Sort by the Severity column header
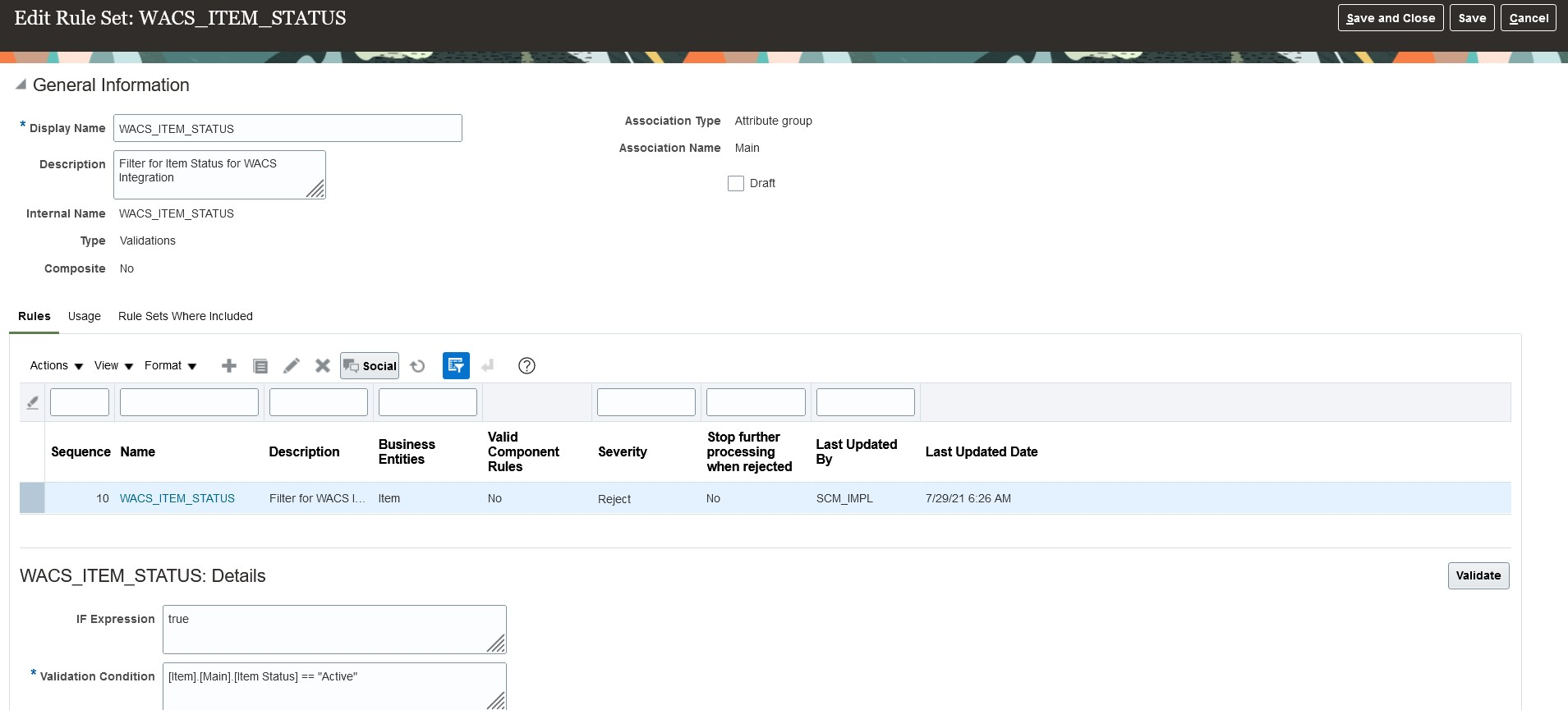Image resolution: width=1568 pixels, height=710 pixels. tap(623, 451)
